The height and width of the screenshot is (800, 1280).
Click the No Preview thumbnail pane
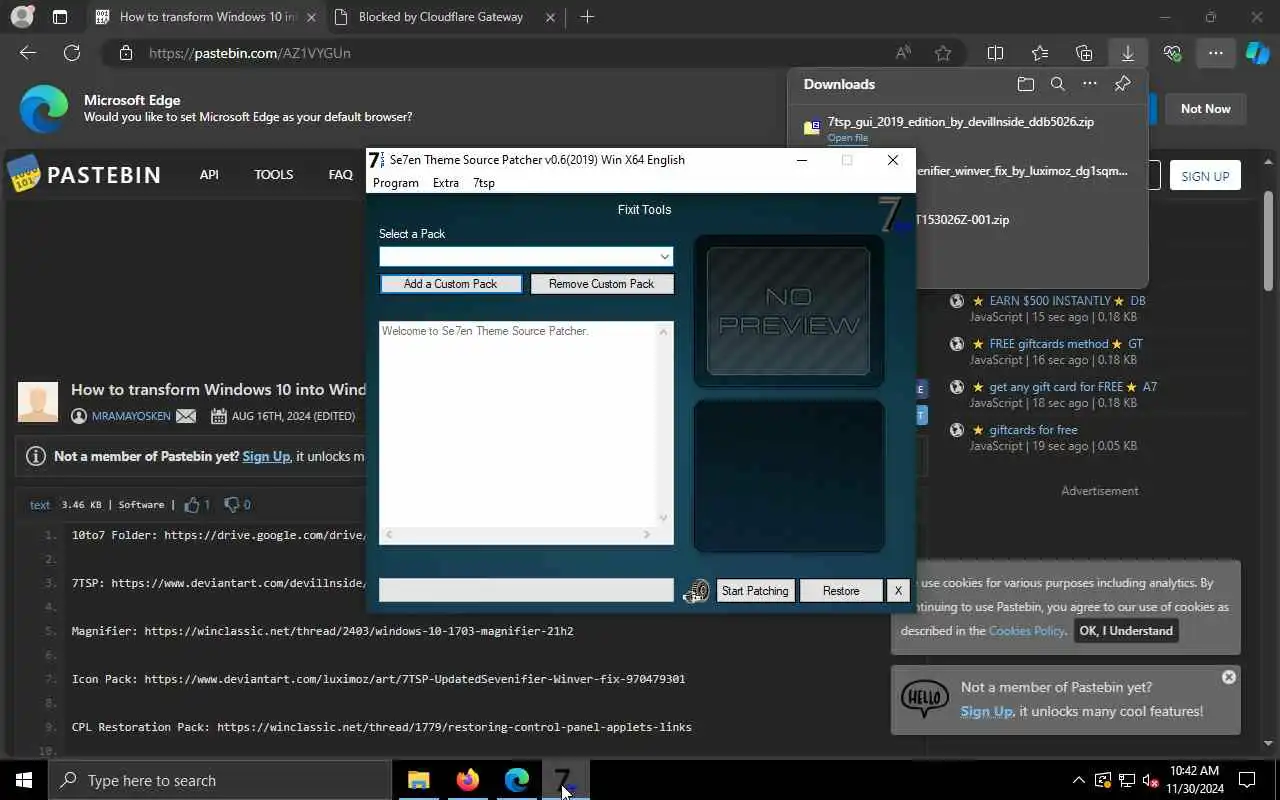[x=789, y=311]
